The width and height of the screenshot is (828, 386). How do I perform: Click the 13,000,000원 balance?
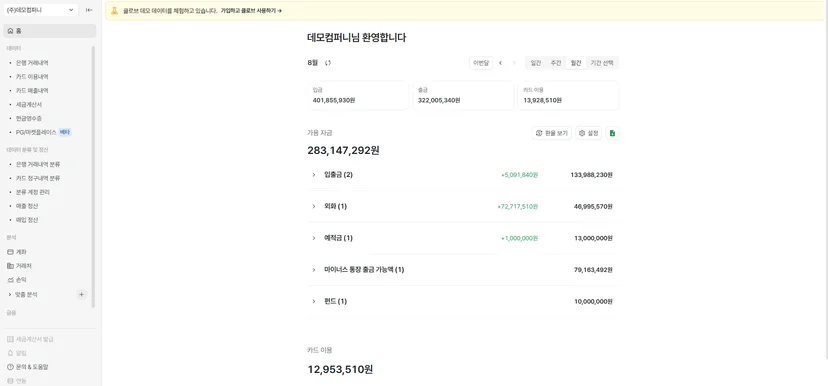pyautogui.click(x=593, y=238)
